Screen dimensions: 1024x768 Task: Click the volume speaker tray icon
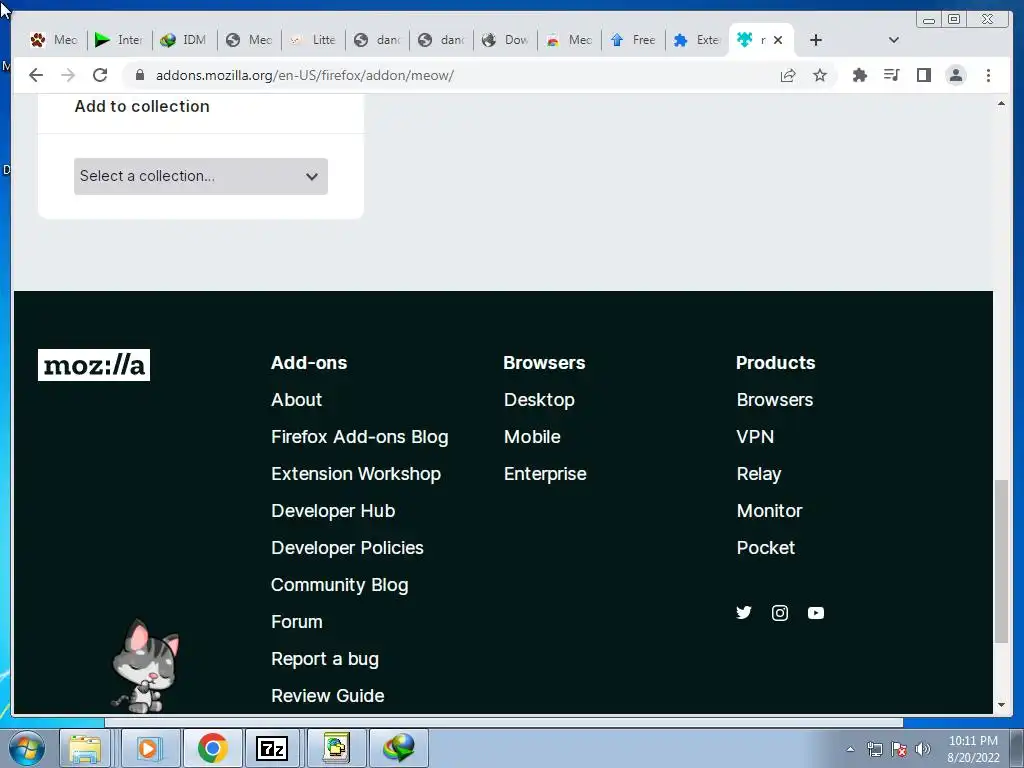923,749
